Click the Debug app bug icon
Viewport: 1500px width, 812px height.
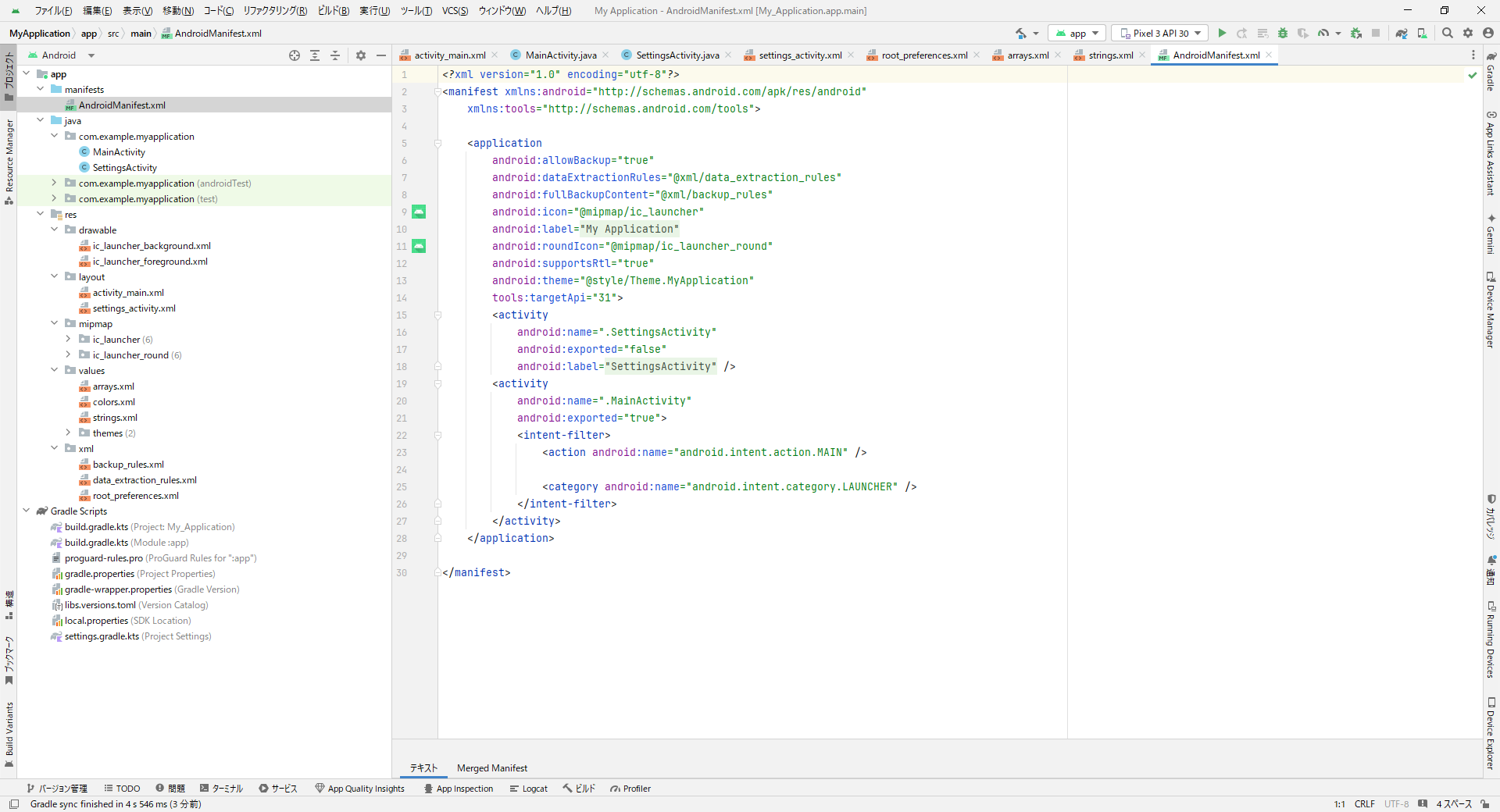click(x=1282, y=33)
